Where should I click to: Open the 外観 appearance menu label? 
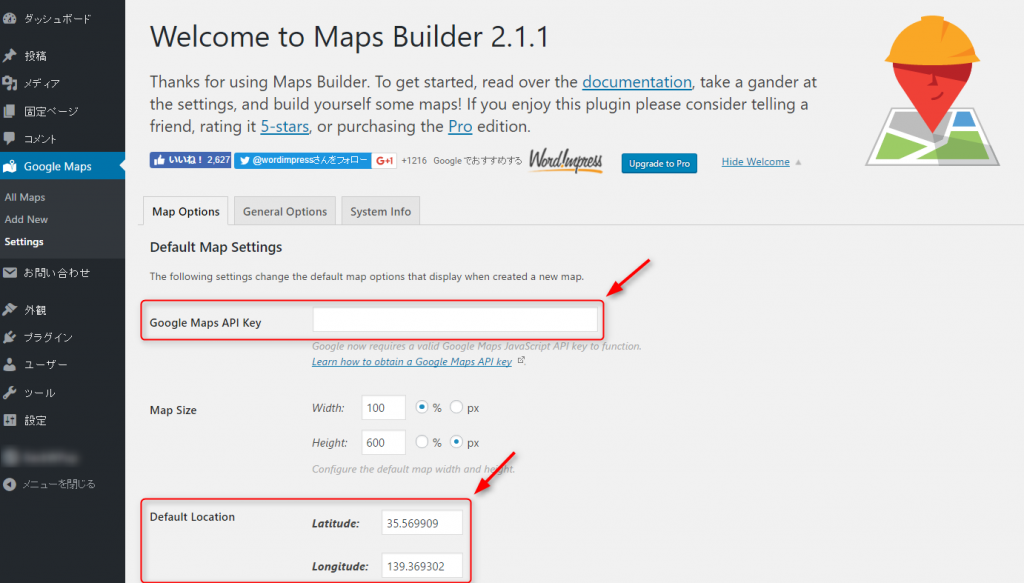[x=35, y=310]
